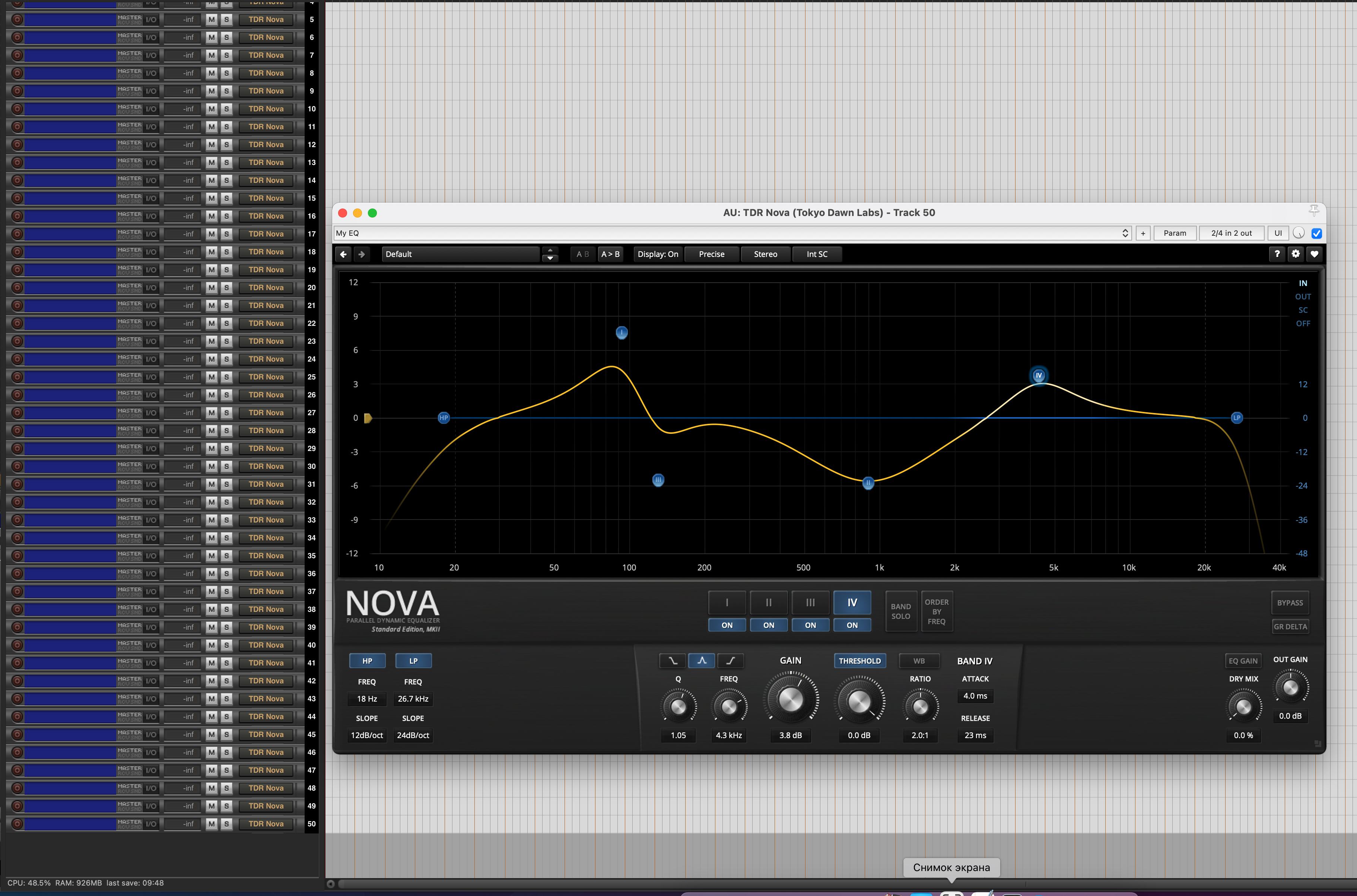
Task: Open the Default preset list in Nova
Action: pyautogui.click(x=461, y=254)
